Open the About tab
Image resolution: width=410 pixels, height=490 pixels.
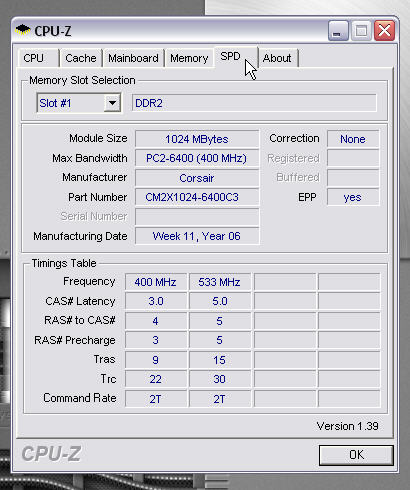(277, 58)
